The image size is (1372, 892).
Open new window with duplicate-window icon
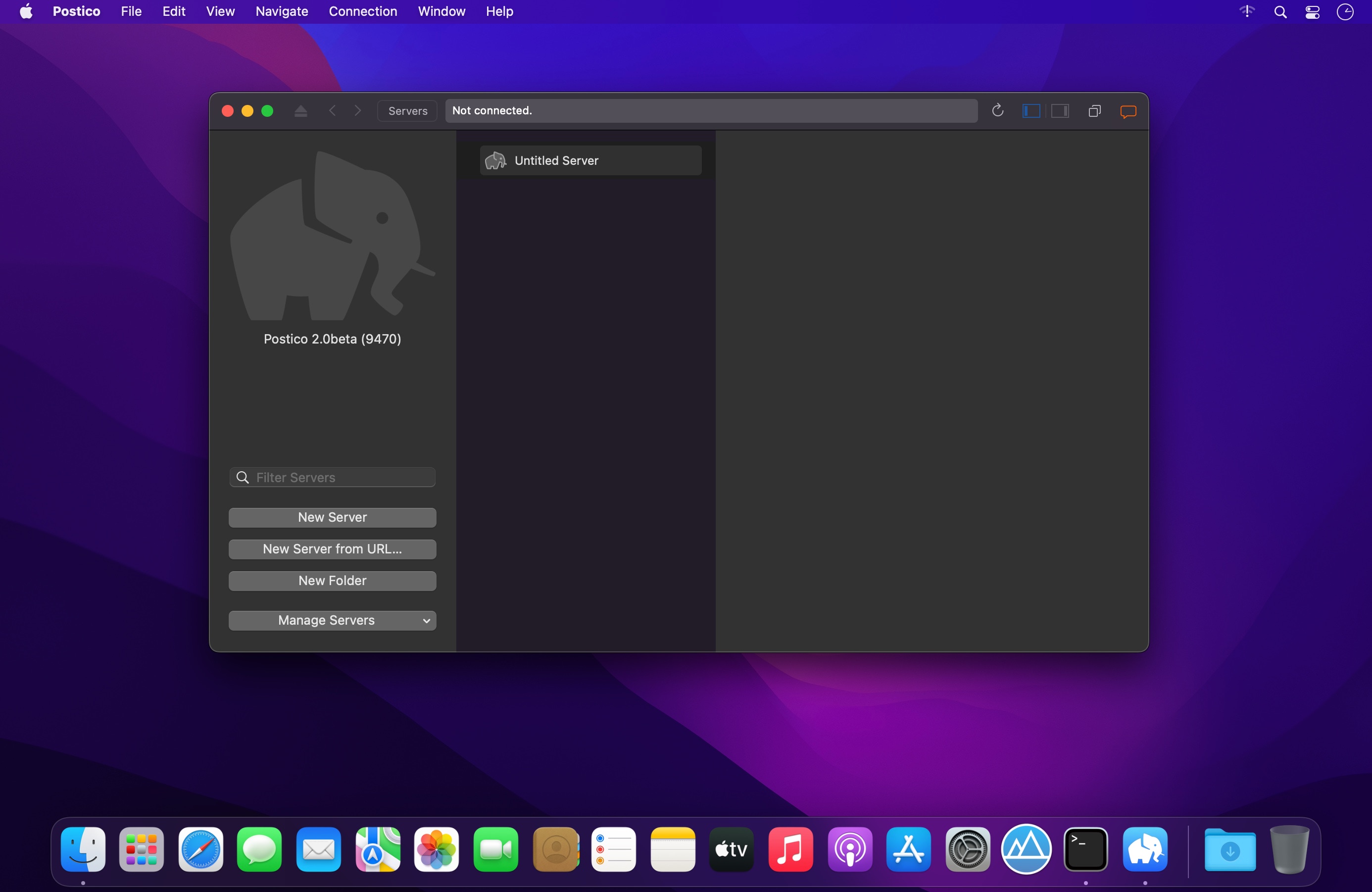1094,111
